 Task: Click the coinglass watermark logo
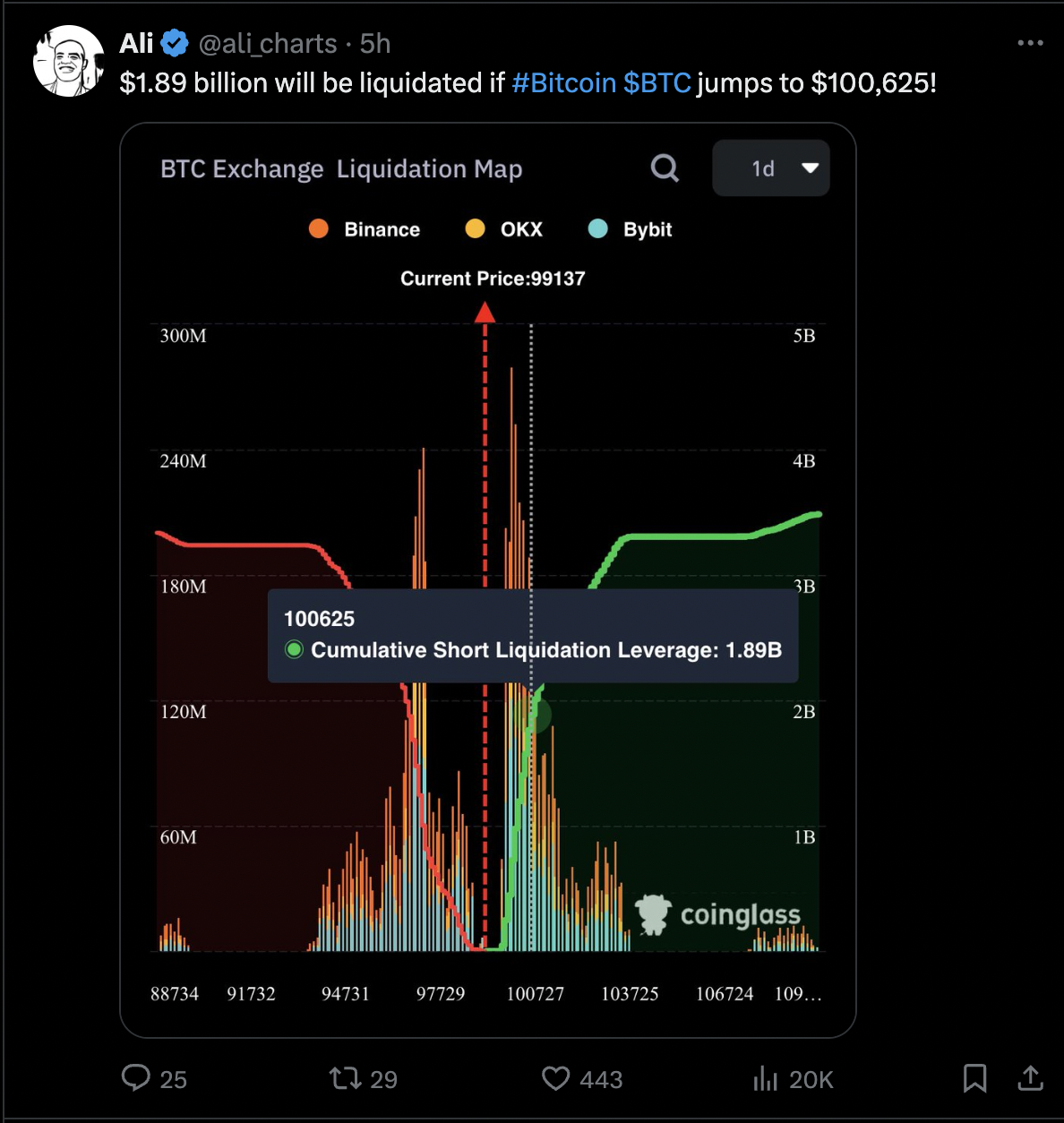[x=718, y=914]
